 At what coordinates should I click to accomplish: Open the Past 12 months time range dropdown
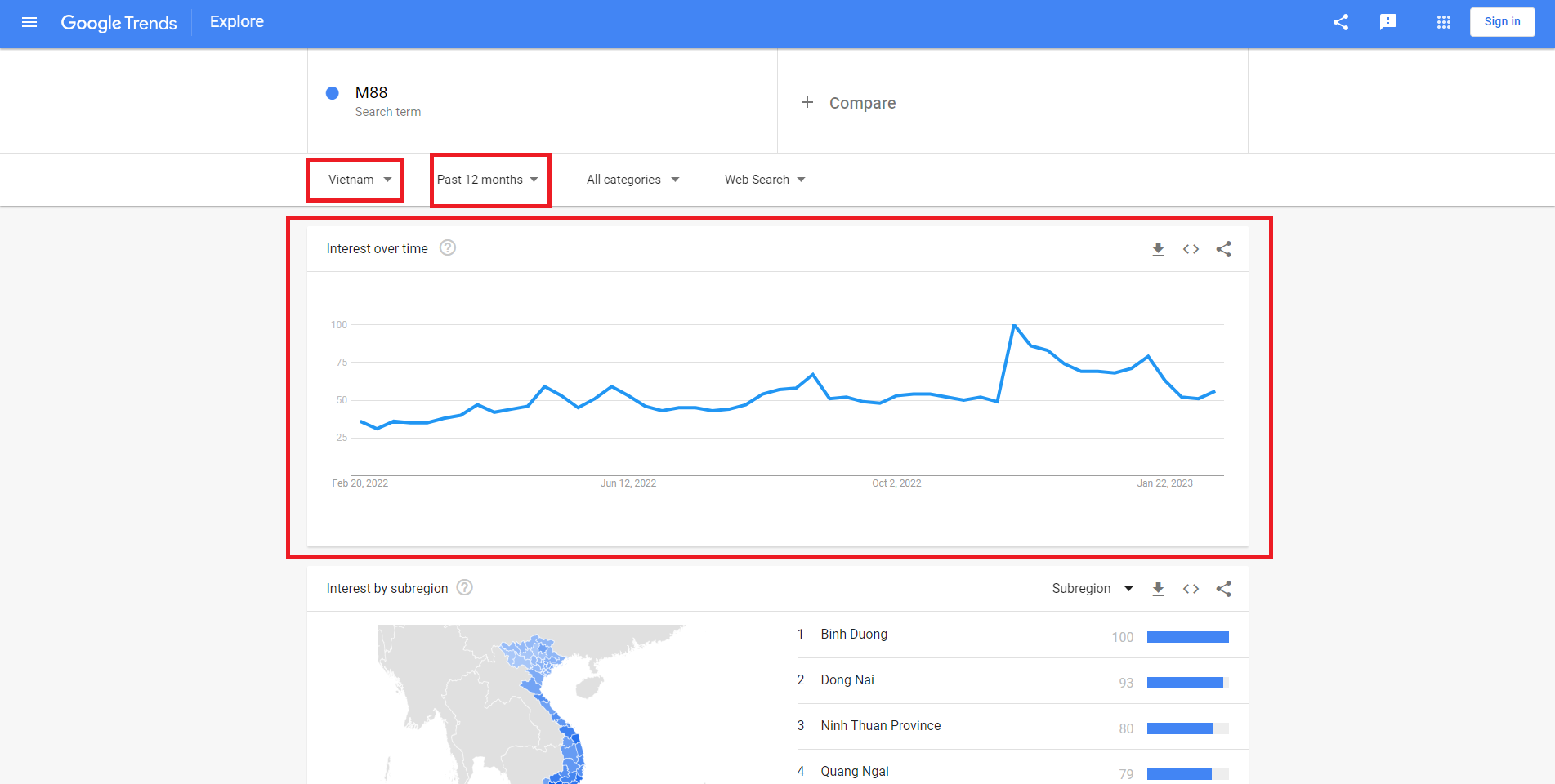[488, 180]
